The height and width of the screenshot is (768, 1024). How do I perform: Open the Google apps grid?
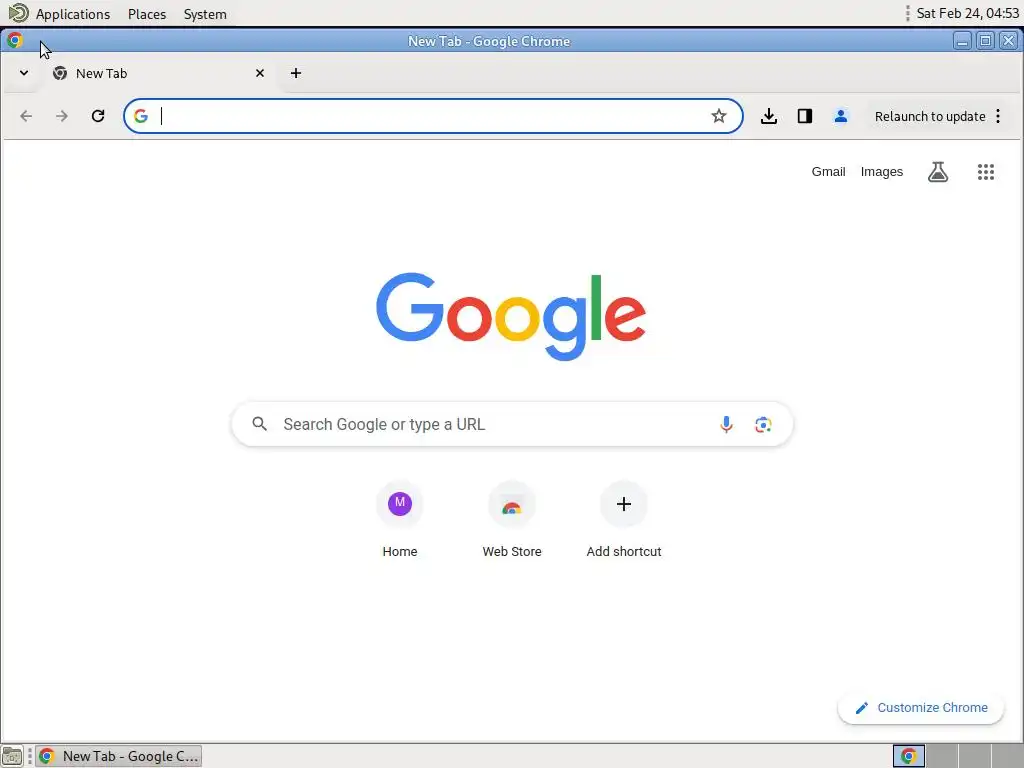[x=985, y=172]
